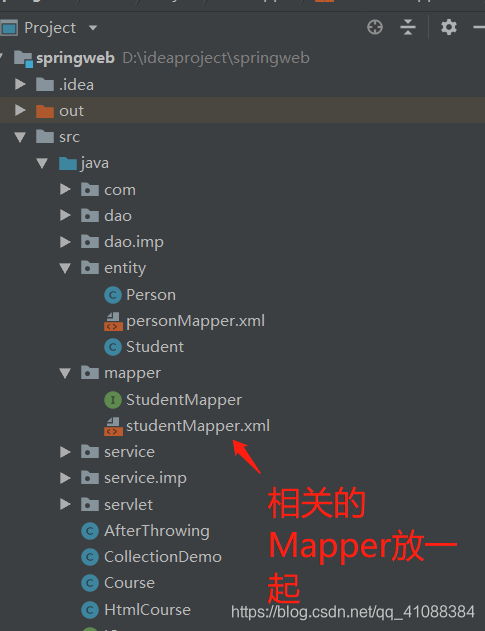The width and height of the screenshot is (485, 631).
Task: Collapse the java folder arrow
Action: pos(42,163)
